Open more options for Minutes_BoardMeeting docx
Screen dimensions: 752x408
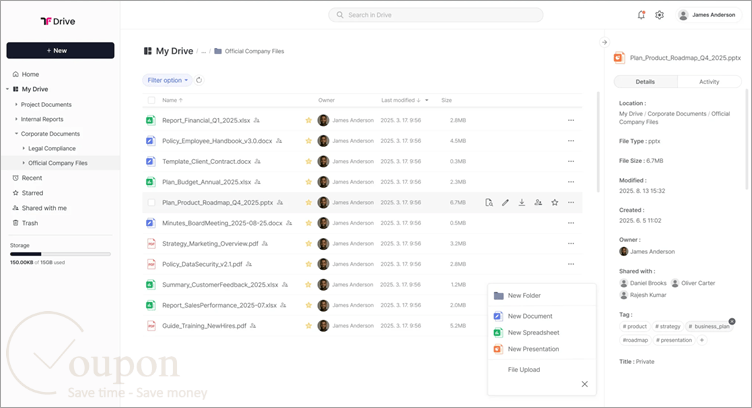pos(571,223)
